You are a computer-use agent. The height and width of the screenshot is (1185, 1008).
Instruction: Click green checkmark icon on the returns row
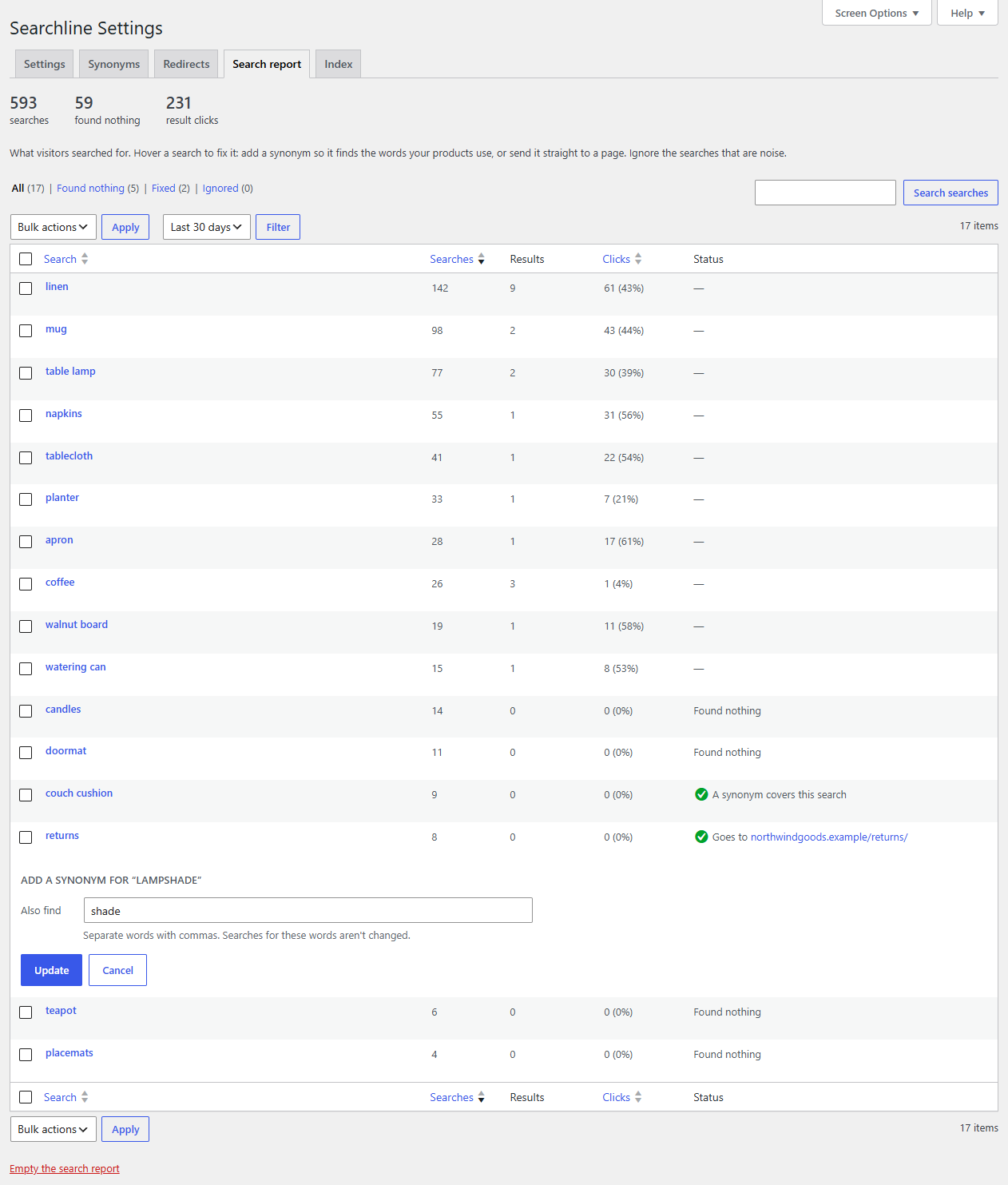point(701,837)
